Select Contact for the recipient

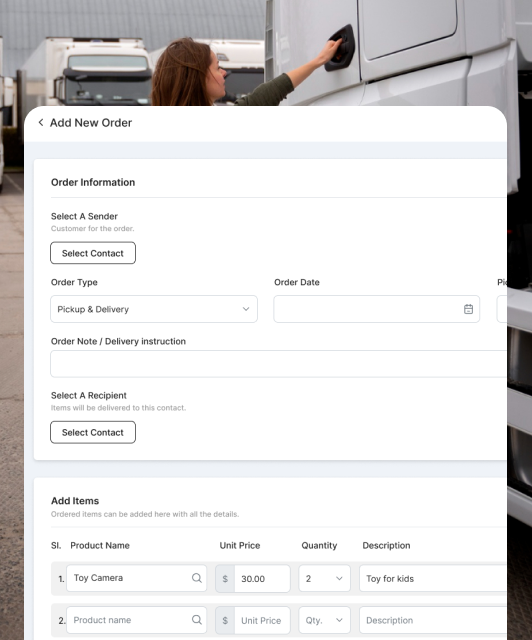93,432
